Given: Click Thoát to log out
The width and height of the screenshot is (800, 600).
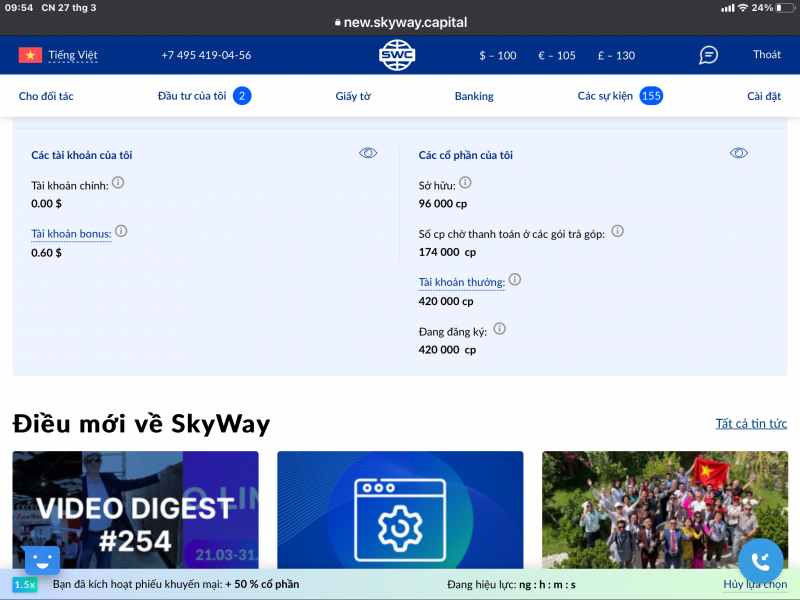Looking at the screenshot, I should (x=767, y=55).
